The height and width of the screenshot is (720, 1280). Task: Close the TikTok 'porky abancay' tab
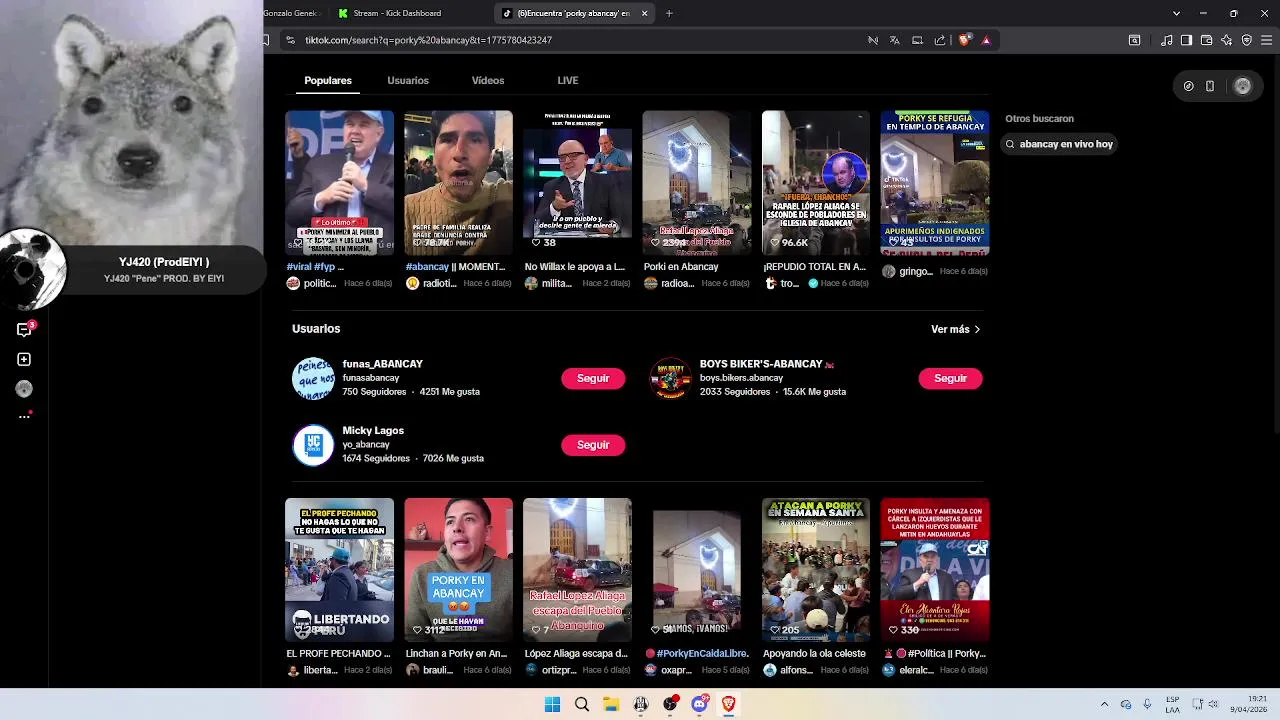645,13
